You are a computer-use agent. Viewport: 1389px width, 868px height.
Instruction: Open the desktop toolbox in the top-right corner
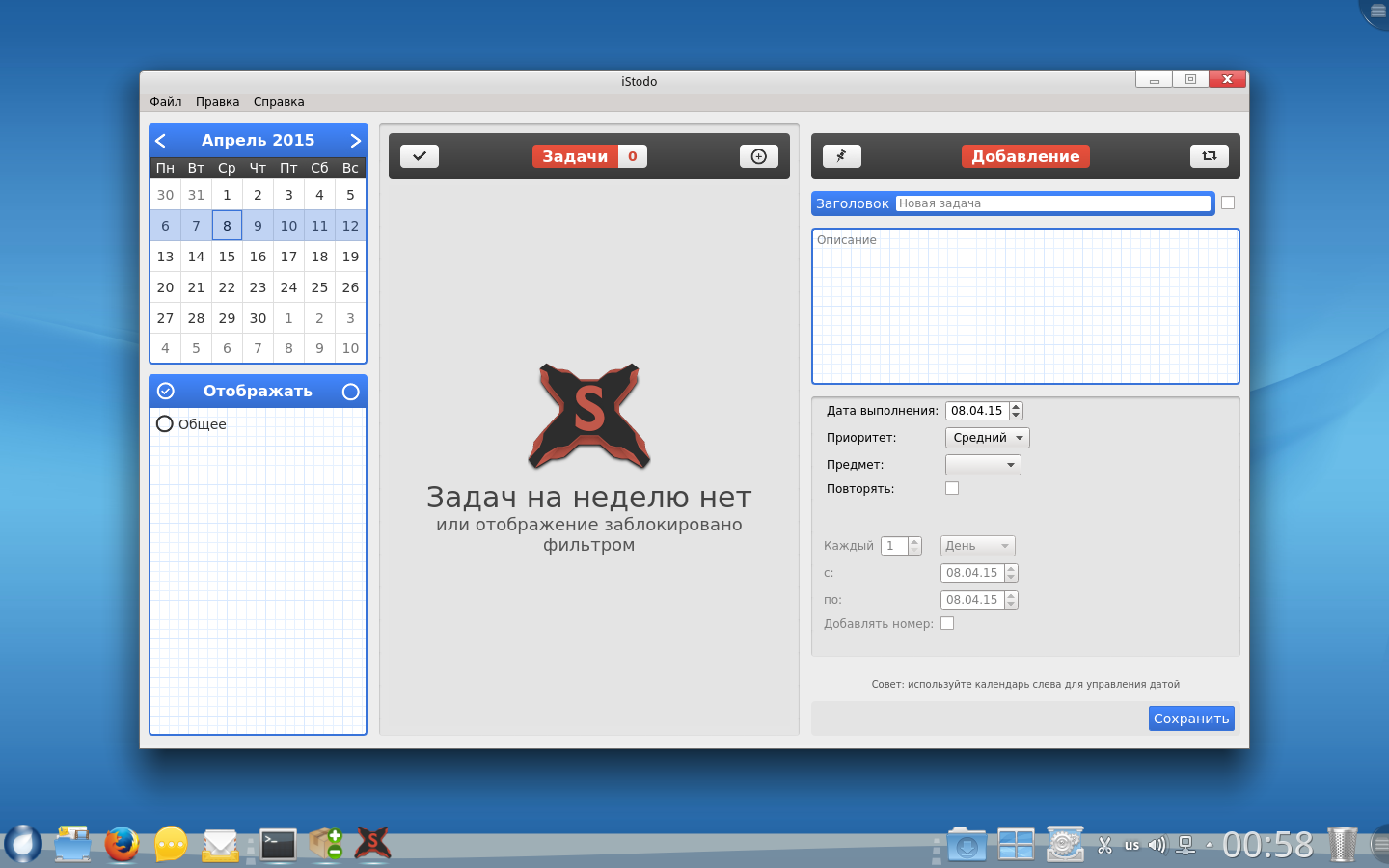[x=1376, y=12]
